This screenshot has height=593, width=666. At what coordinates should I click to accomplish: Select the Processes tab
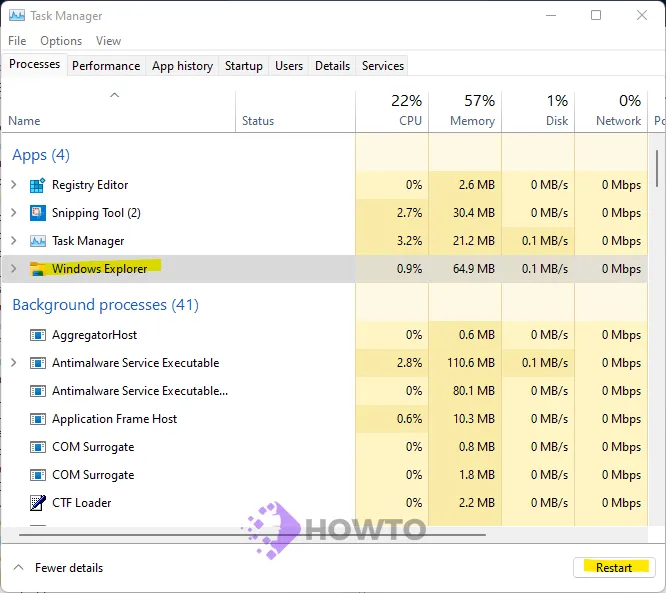34,64
